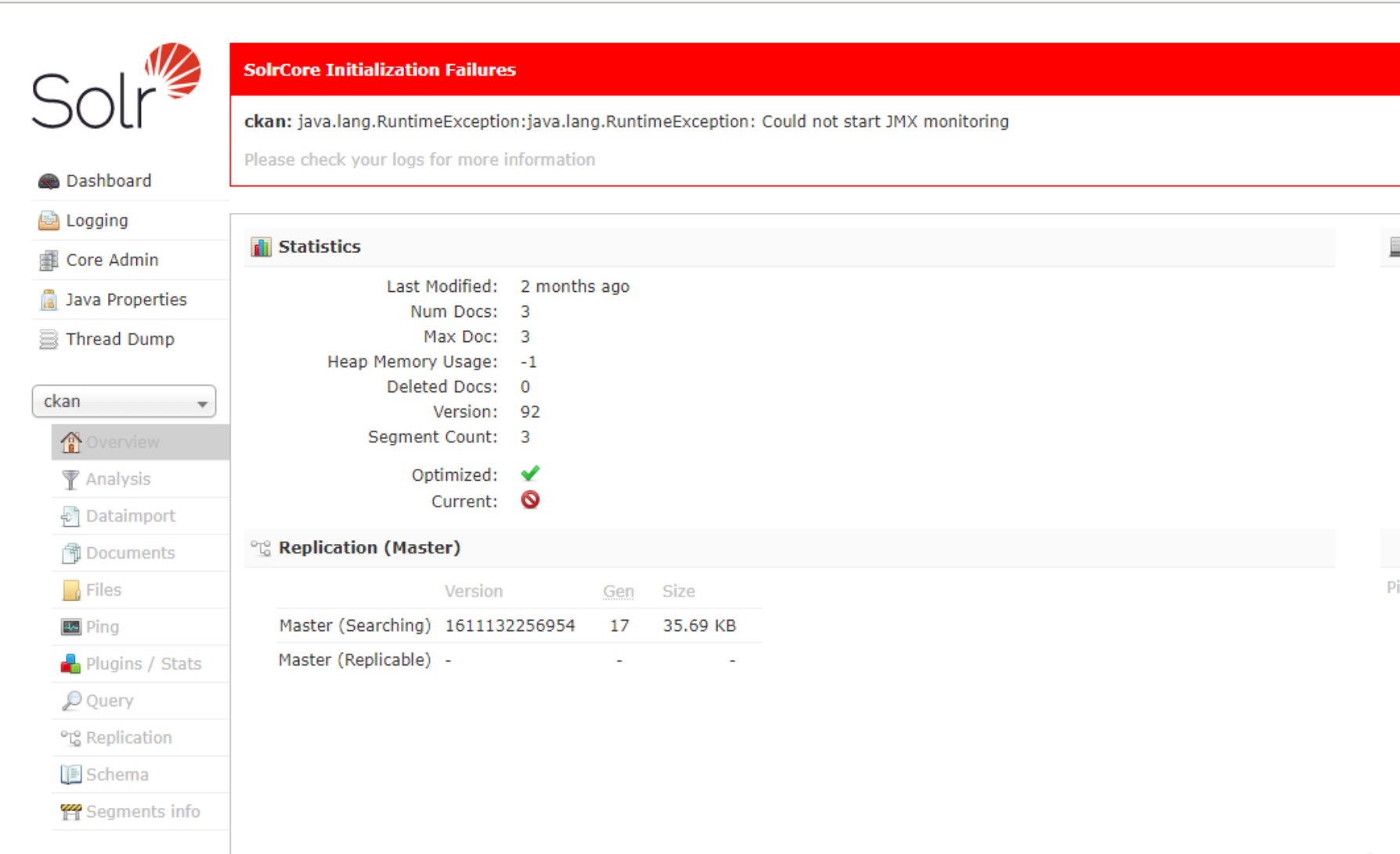The image size is (1400, 854).
Task: Expand the ckan core selector dropdown
Action: point(123,402)
